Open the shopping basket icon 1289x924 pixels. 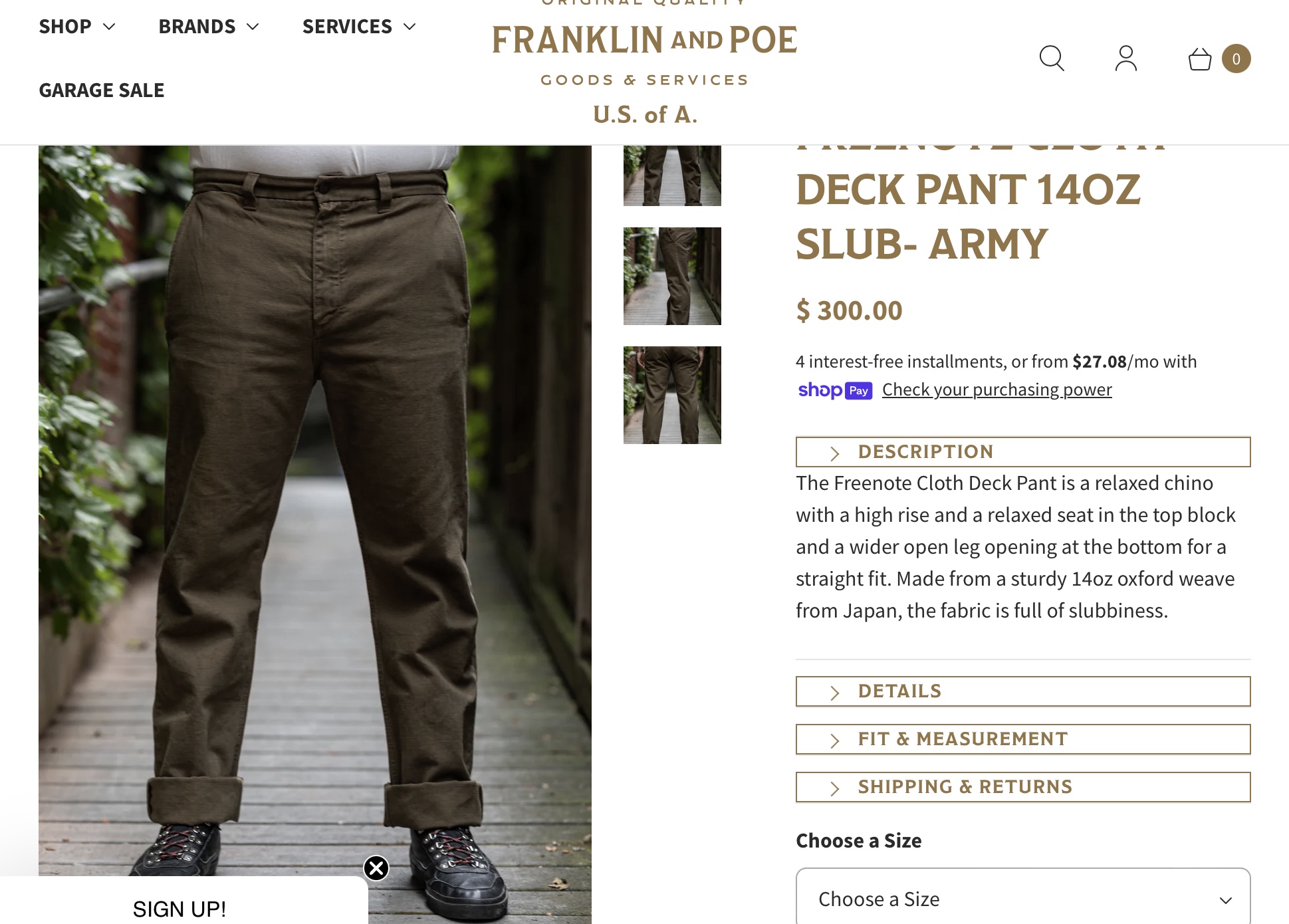click(x=1200, y=58)
